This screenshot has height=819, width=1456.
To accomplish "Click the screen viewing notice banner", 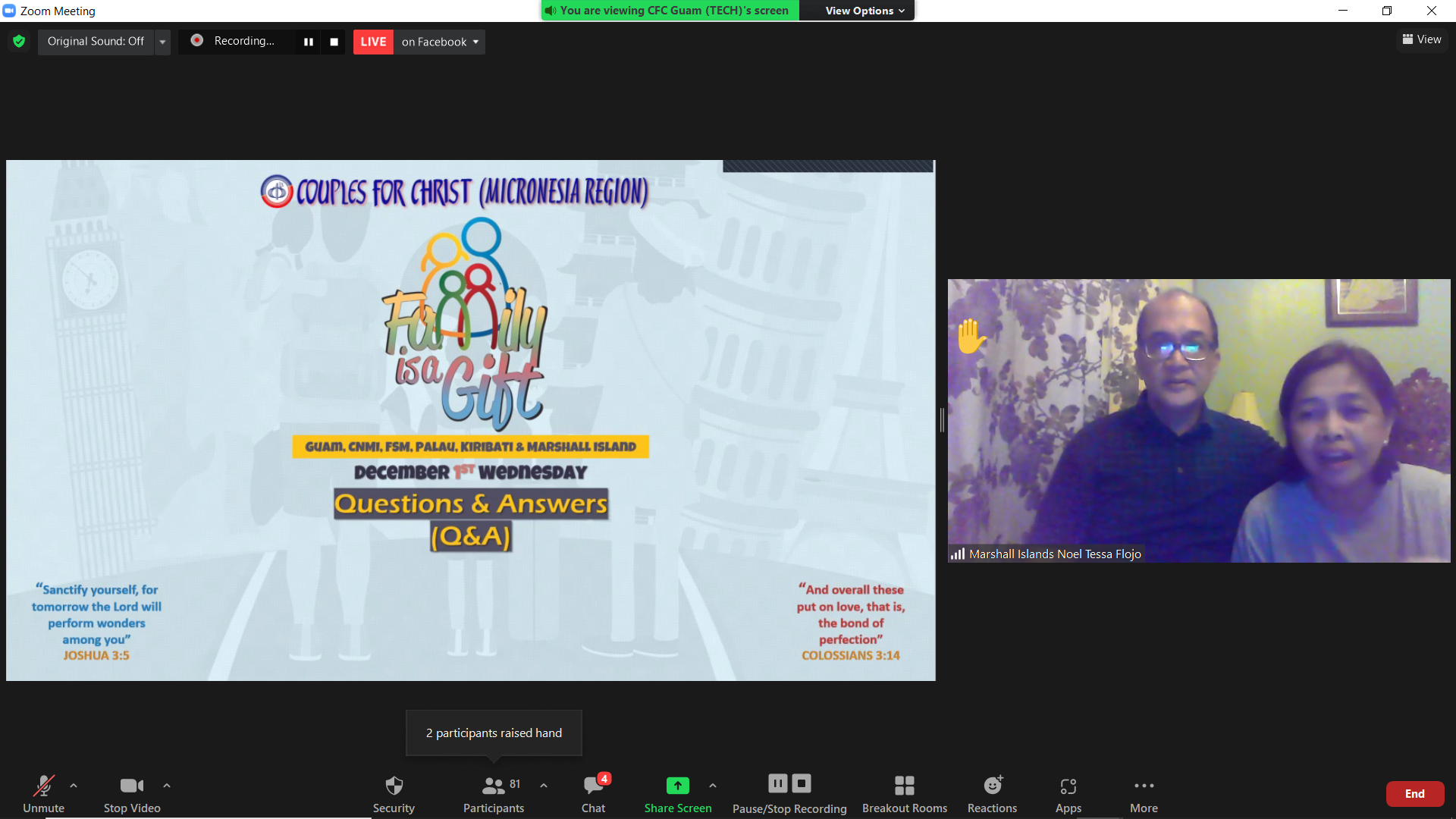I will [669, 11].
